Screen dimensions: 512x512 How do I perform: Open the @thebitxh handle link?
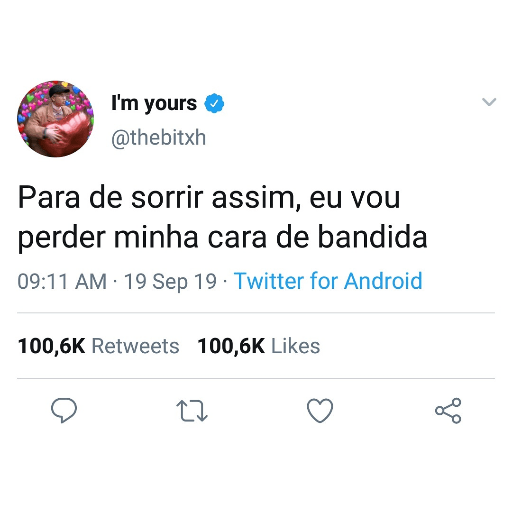click(x=158, y=138)
